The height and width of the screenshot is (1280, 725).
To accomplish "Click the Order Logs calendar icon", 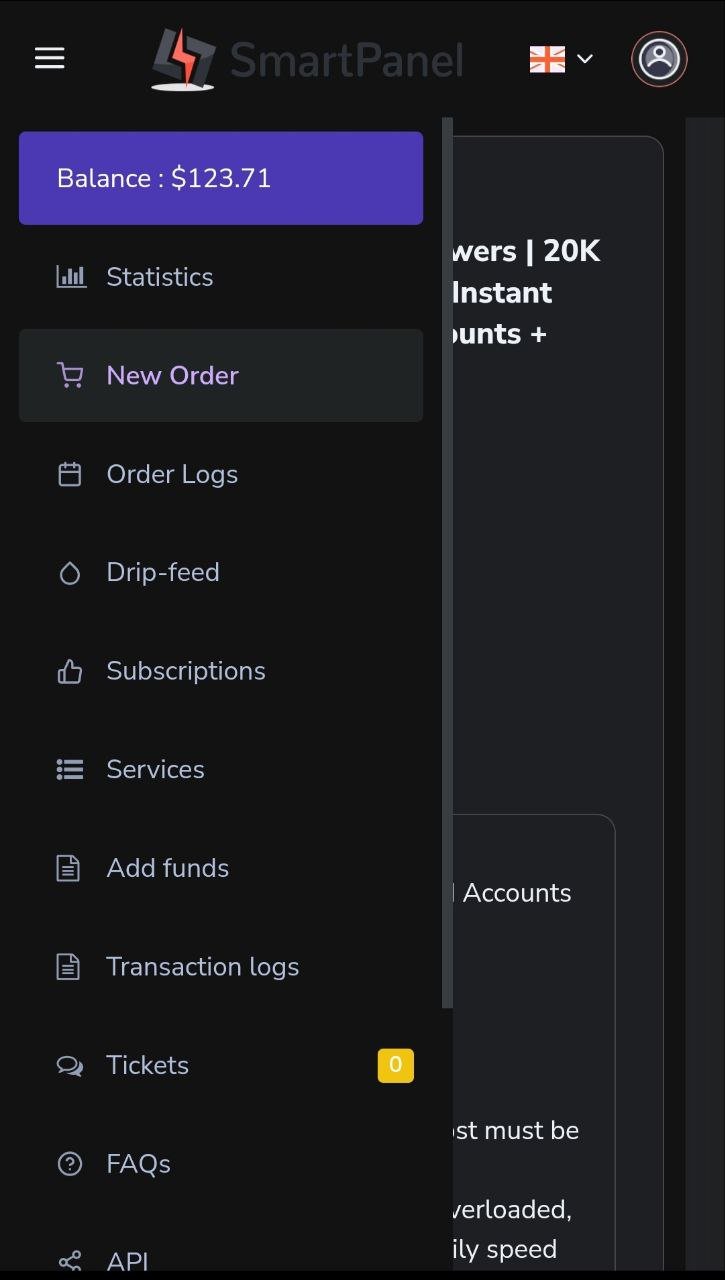I will pos(70,474).
